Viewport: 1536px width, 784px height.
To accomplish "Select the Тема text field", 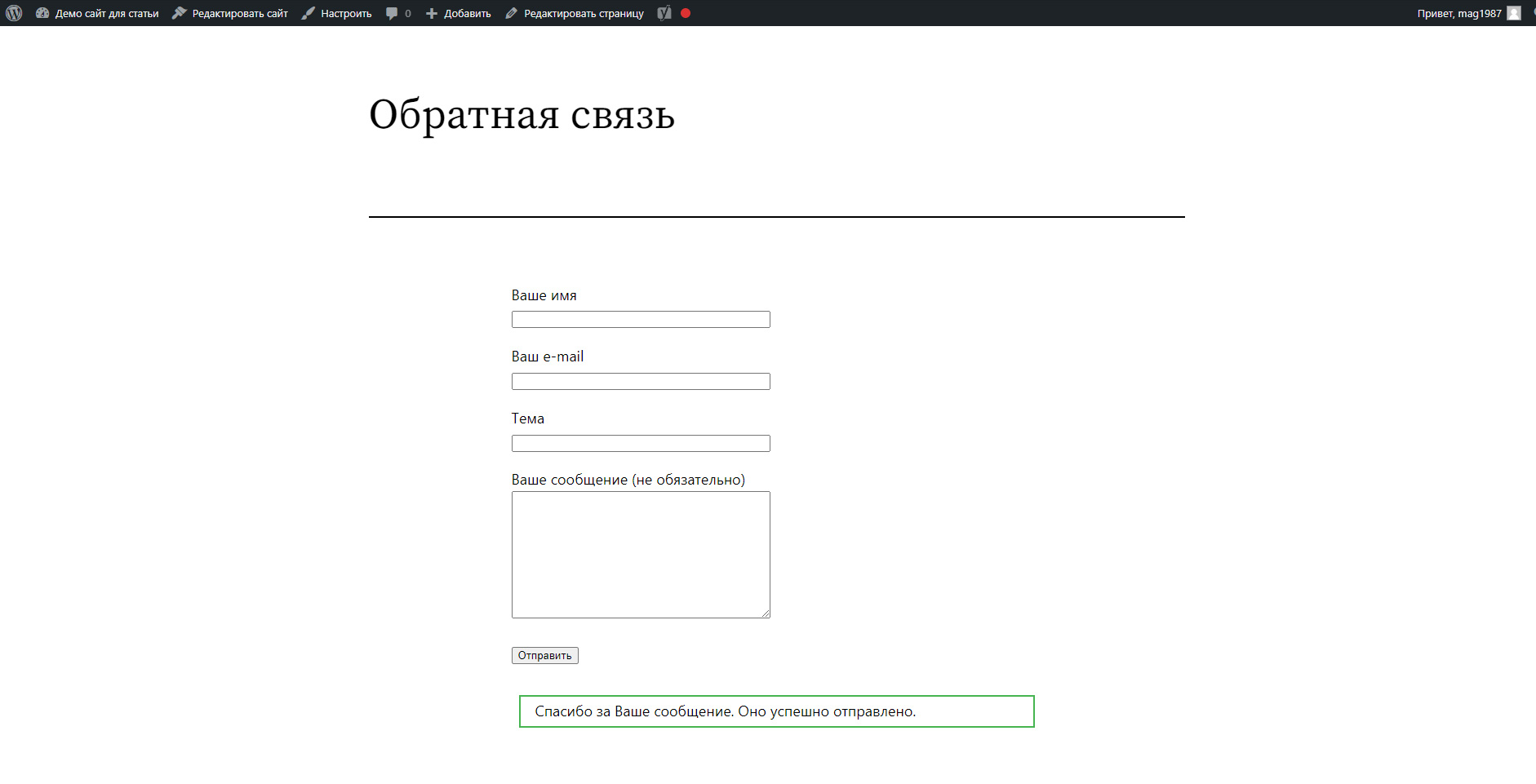I will pyautogui.click(x=641, y=444).
